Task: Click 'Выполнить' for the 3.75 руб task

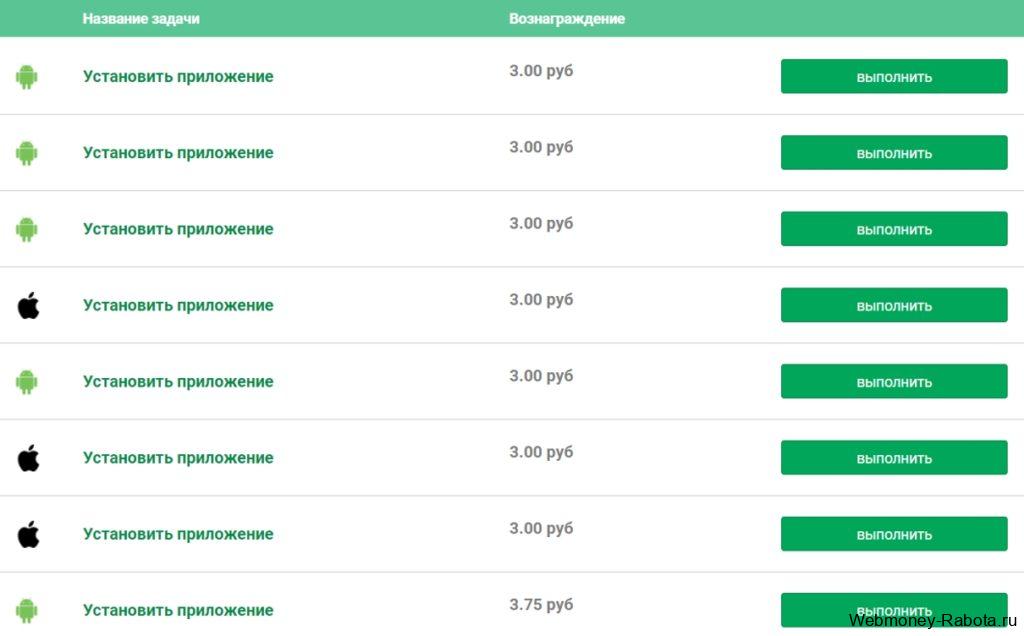Action: click(894, 610)
